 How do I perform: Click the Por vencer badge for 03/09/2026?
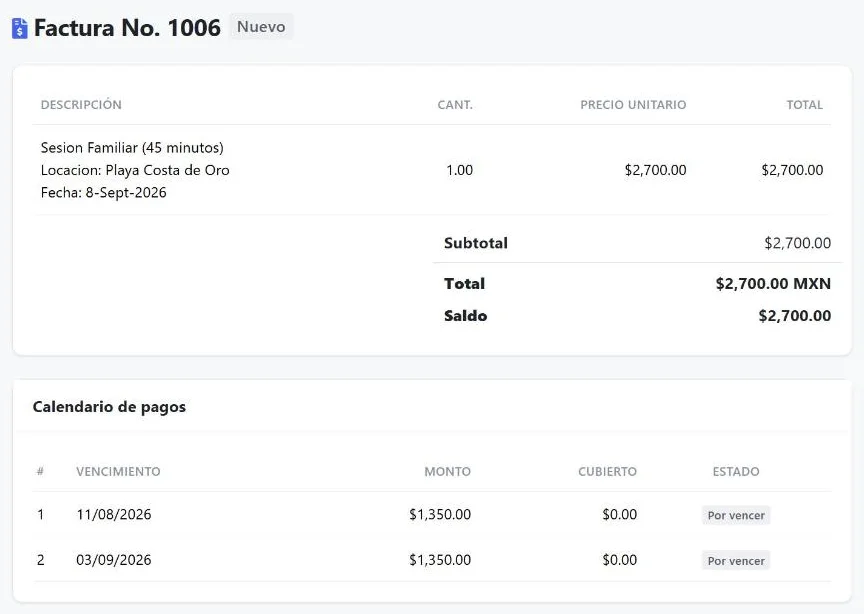point(736,561)
